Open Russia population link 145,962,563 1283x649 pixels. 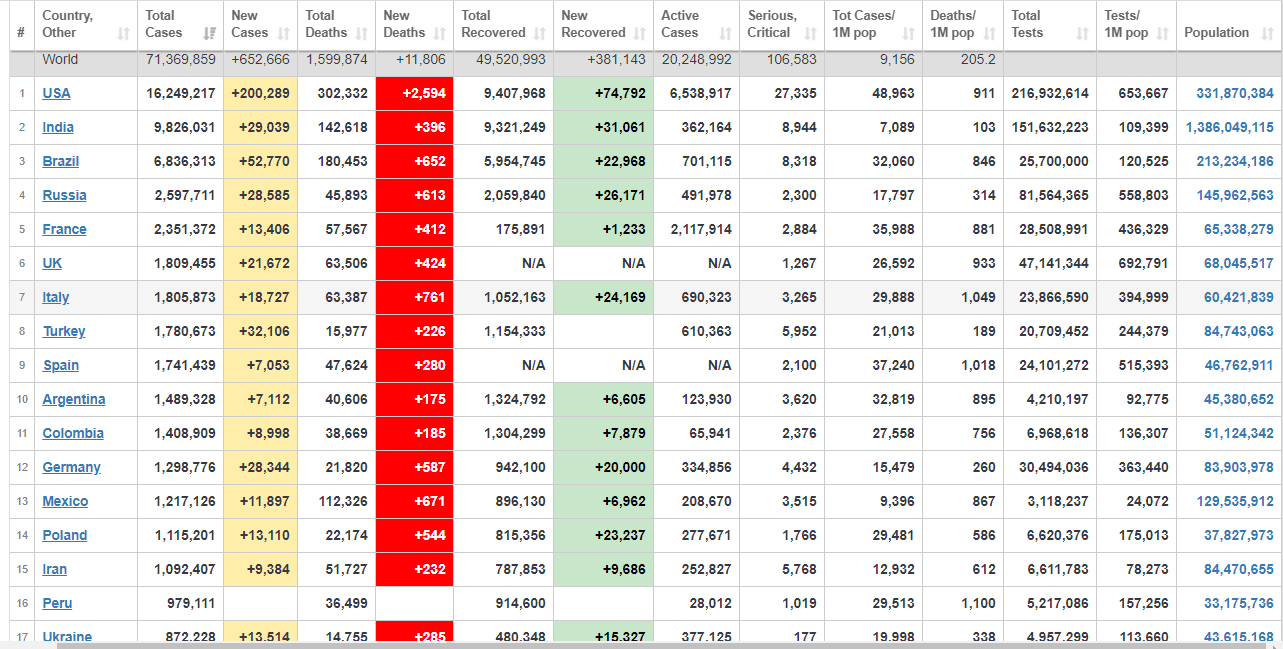tap(1235, 195)
